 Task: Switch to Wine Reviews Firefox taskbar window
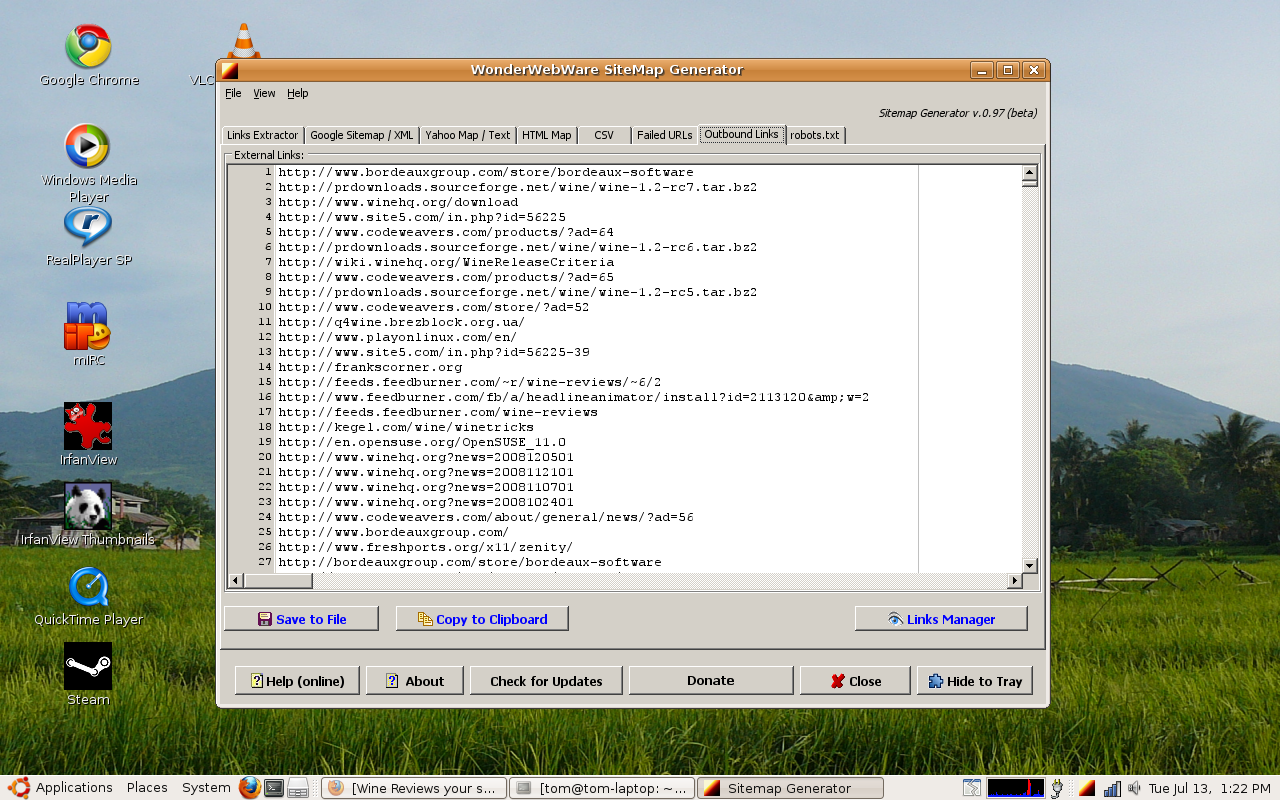pos(413,788)
